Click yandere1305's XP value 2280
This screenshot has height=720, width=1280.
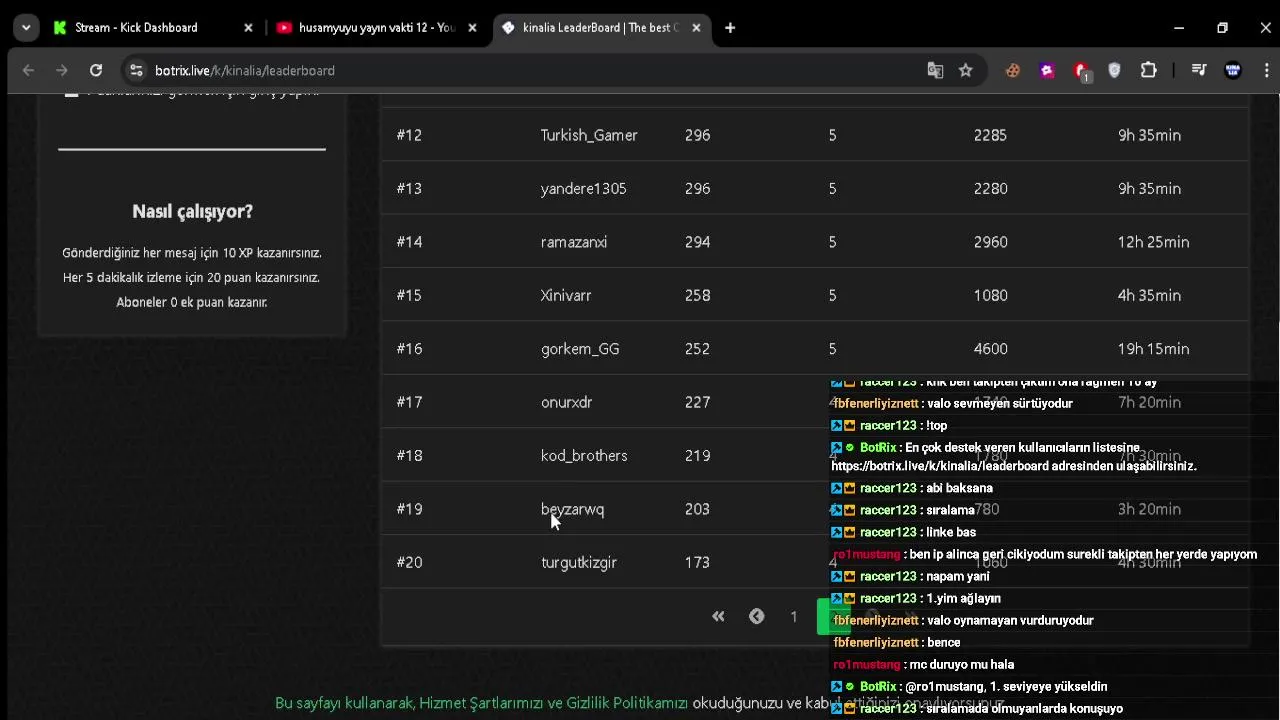point(990,189)
